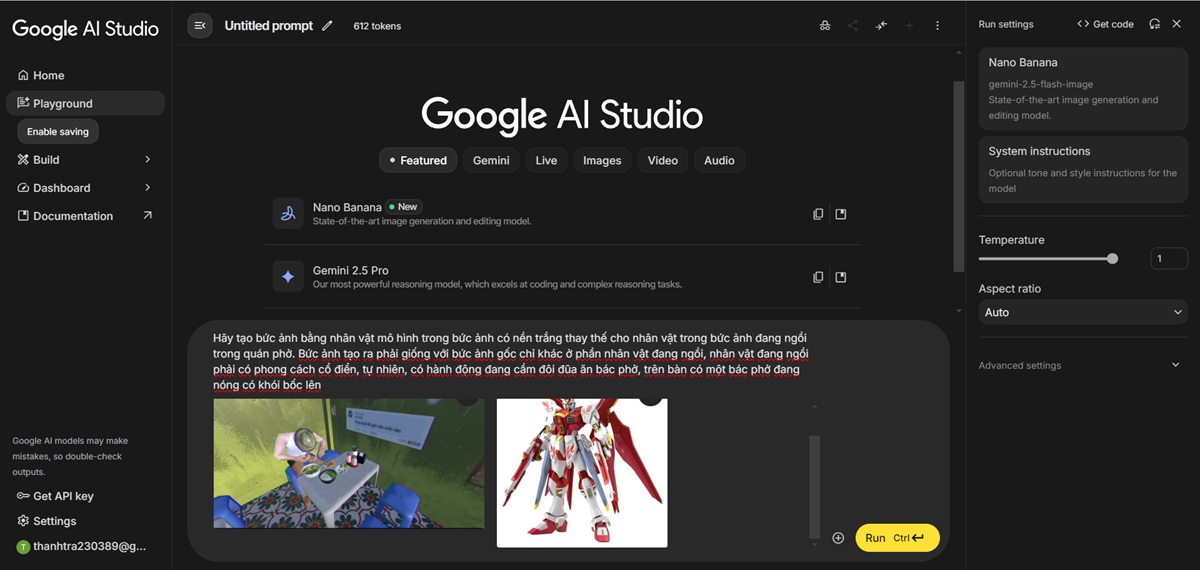Viewport: 1200px width, 570px height.
Task: Click Get API key
Action: point(55,496)
